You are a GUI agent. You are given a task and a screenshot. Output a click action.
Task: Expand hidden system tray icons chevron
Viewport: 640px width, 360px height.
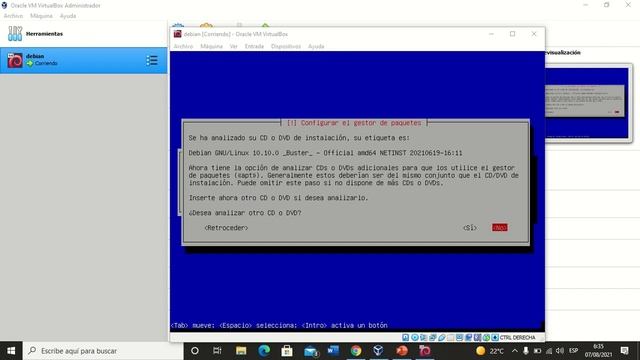(514, 351)
